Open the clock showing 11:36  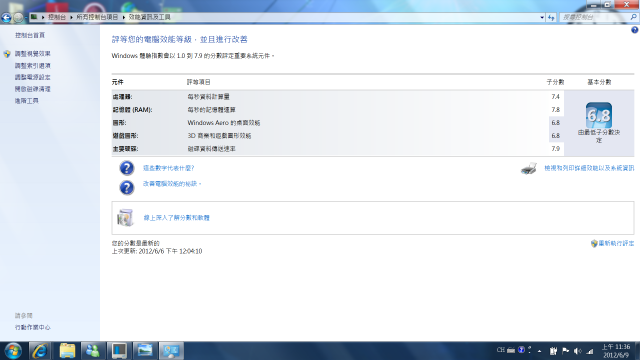616,351
